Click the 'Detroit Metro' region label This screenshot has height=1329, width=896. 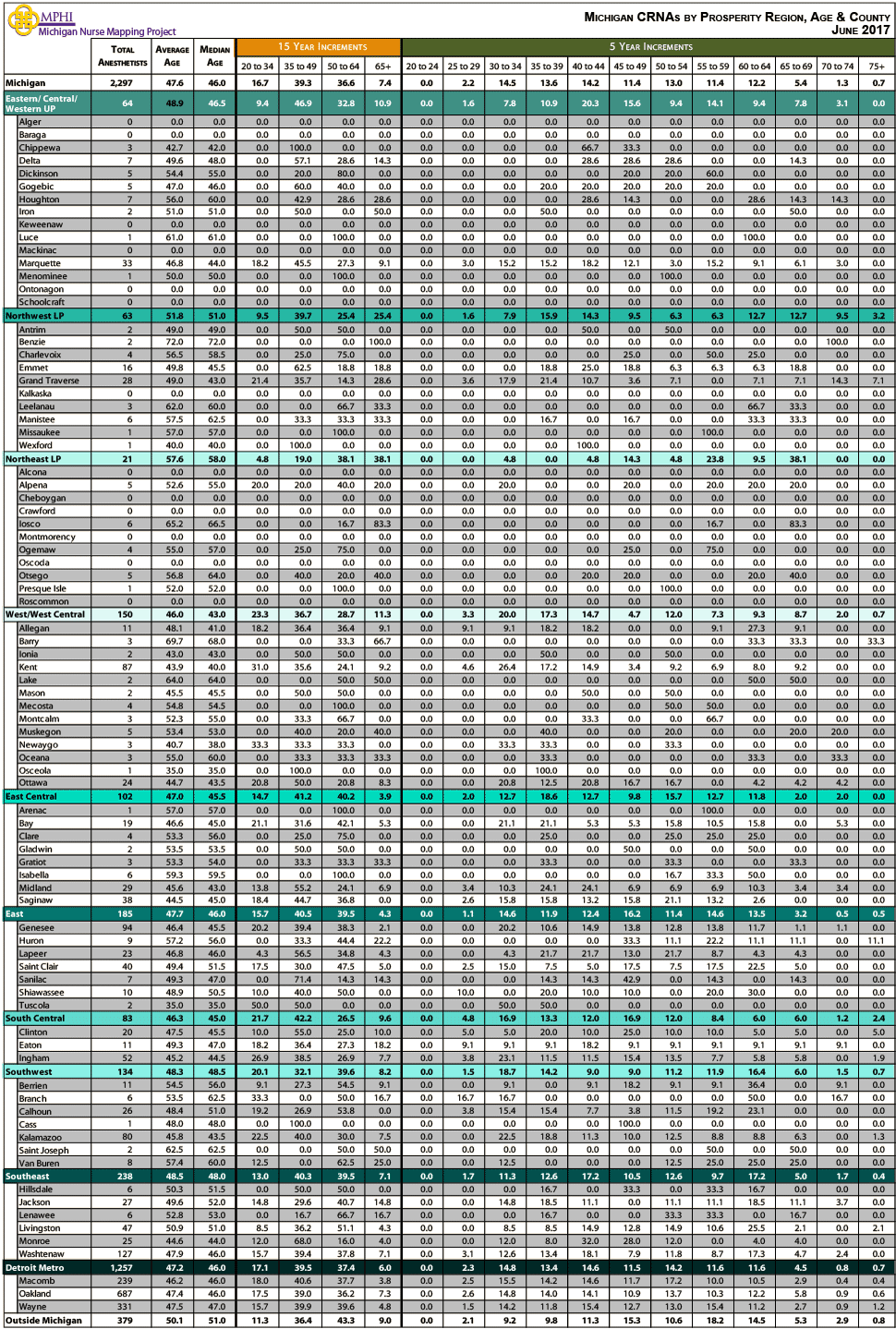pyautogui.click(x=35, y=1267)
